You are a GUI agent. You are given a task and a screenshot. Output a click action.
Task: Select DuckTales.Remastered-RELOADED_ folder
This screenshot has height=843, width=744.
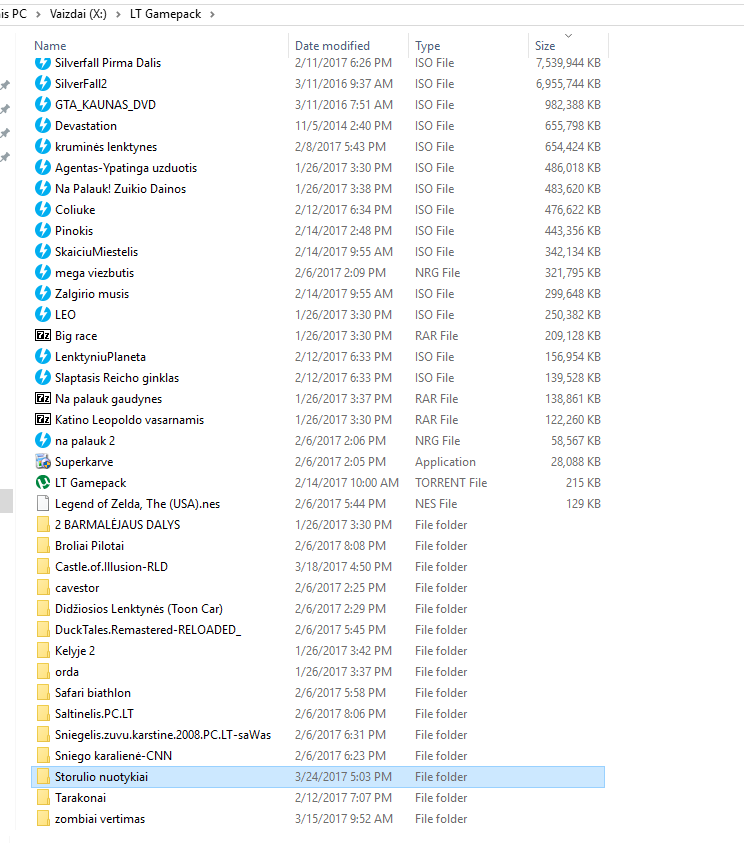[x=148, y=629]
